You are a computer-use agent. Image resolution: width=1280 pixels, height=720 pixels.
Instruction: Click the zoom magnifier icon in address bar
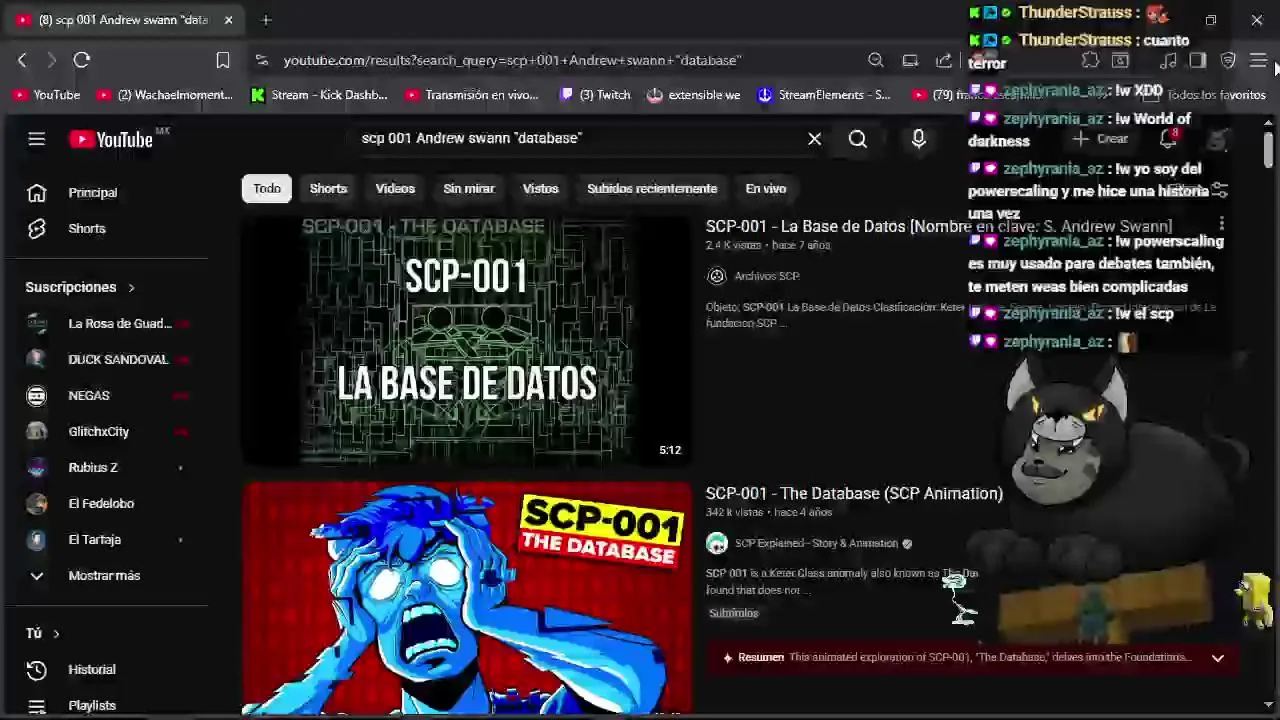876,60
